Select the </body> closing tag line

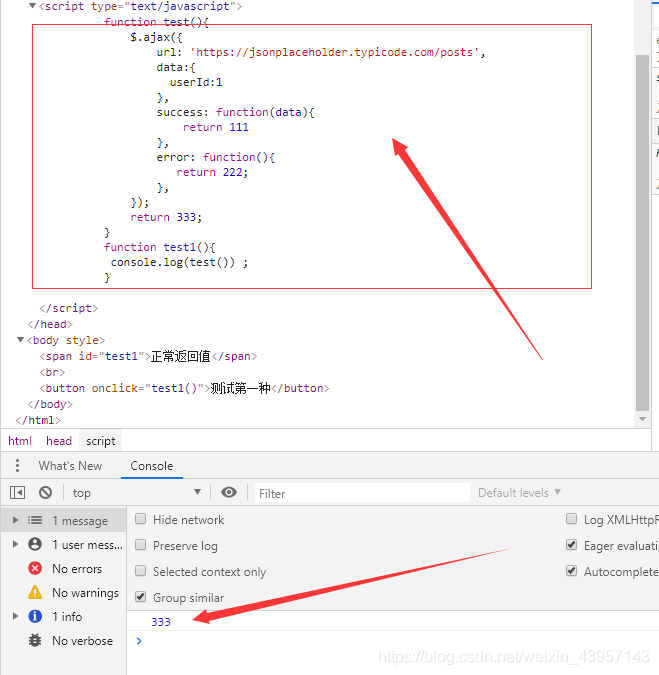tap(50, 404)
